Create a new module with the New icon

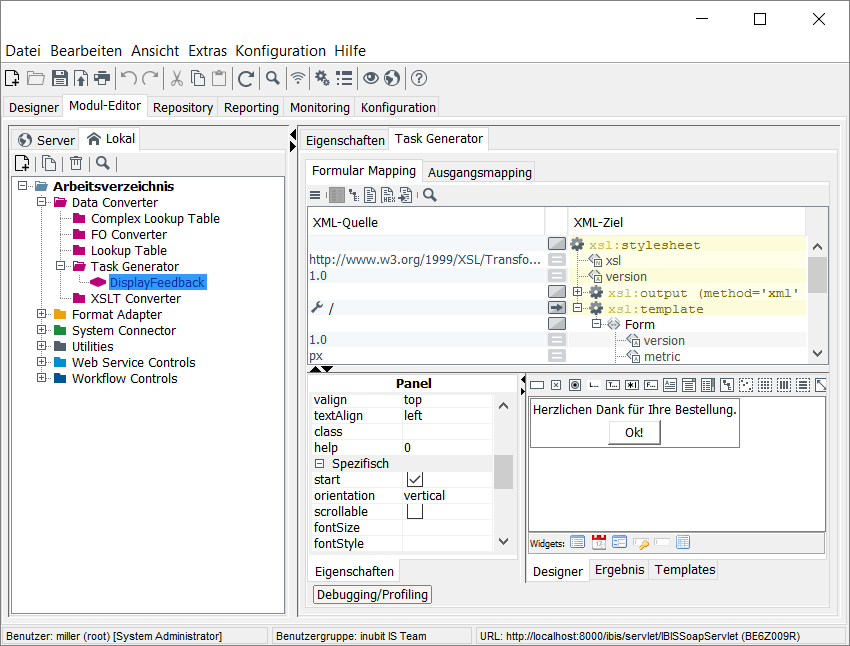tap(13, 77)
